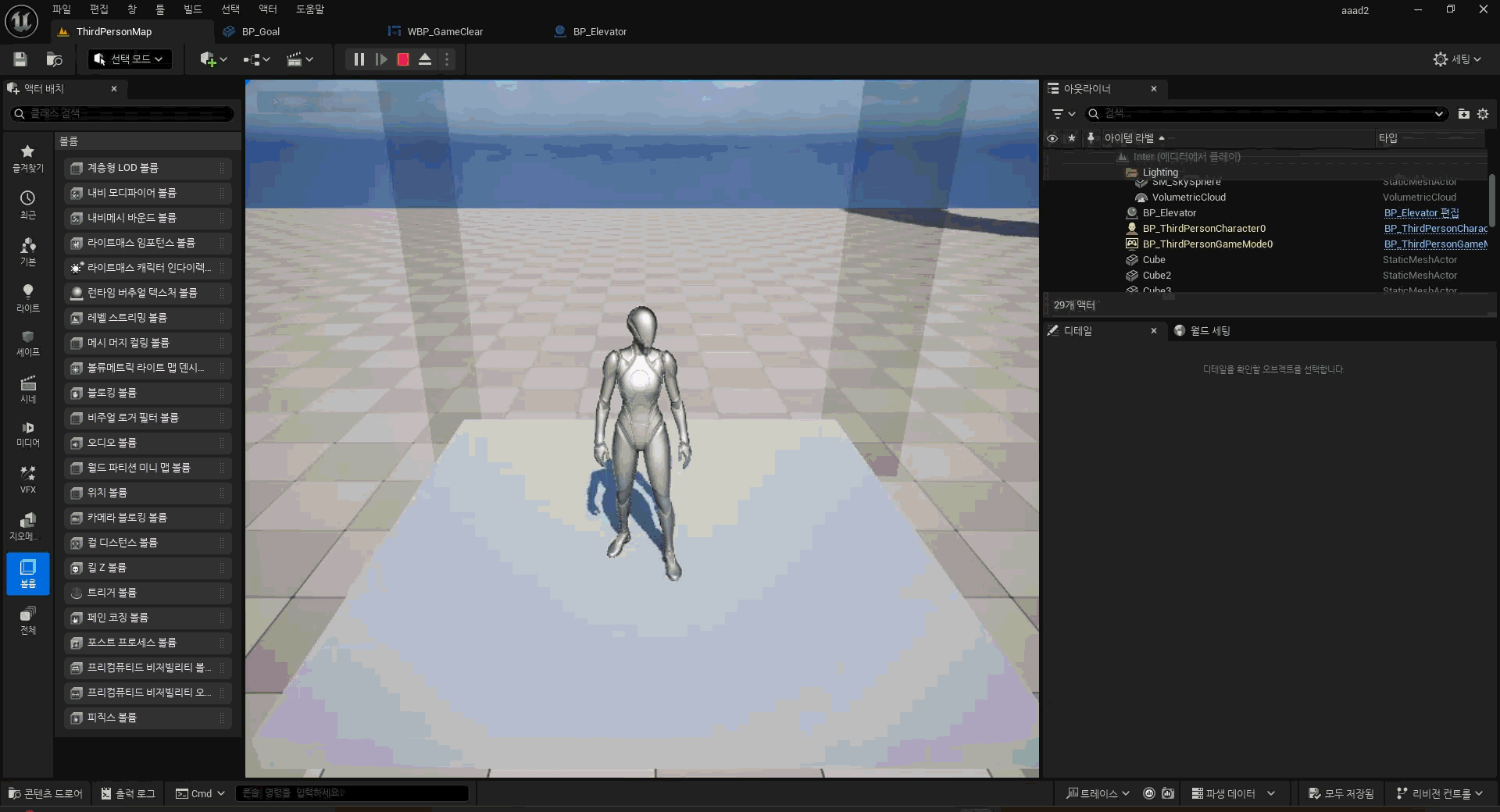Select the All Classes category
The height and width of the screenshot is (812, 1500).
coord(27,620)
